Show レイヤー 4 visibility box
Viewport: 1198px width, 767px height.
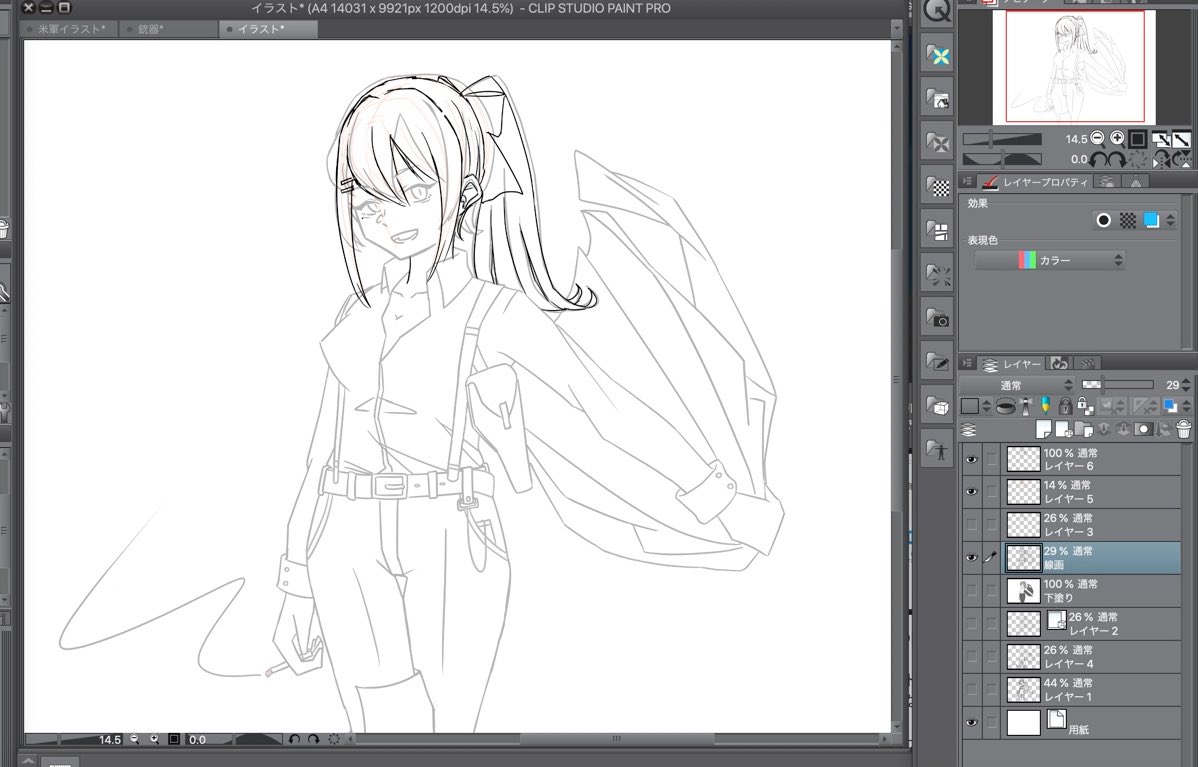point(971,656)
